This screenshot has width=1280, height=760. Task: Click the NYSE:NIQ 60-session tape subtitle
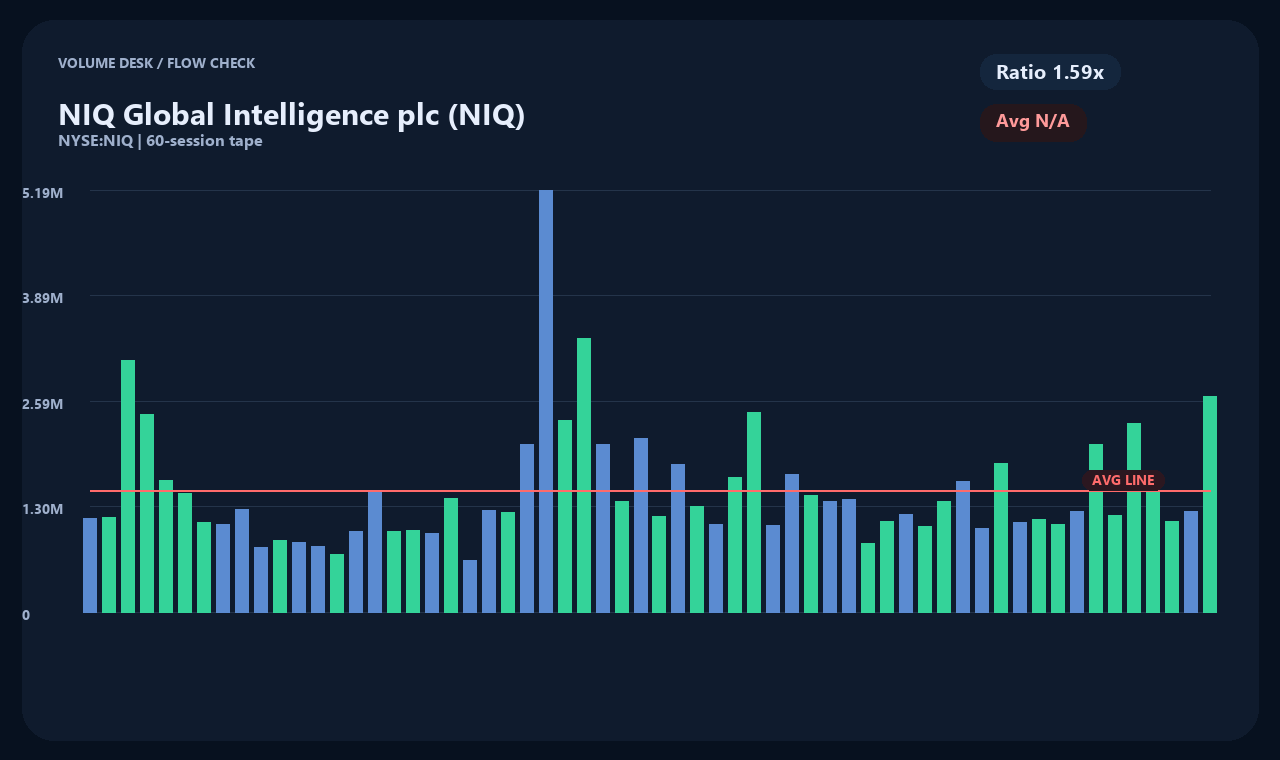[x=160, y=141]
